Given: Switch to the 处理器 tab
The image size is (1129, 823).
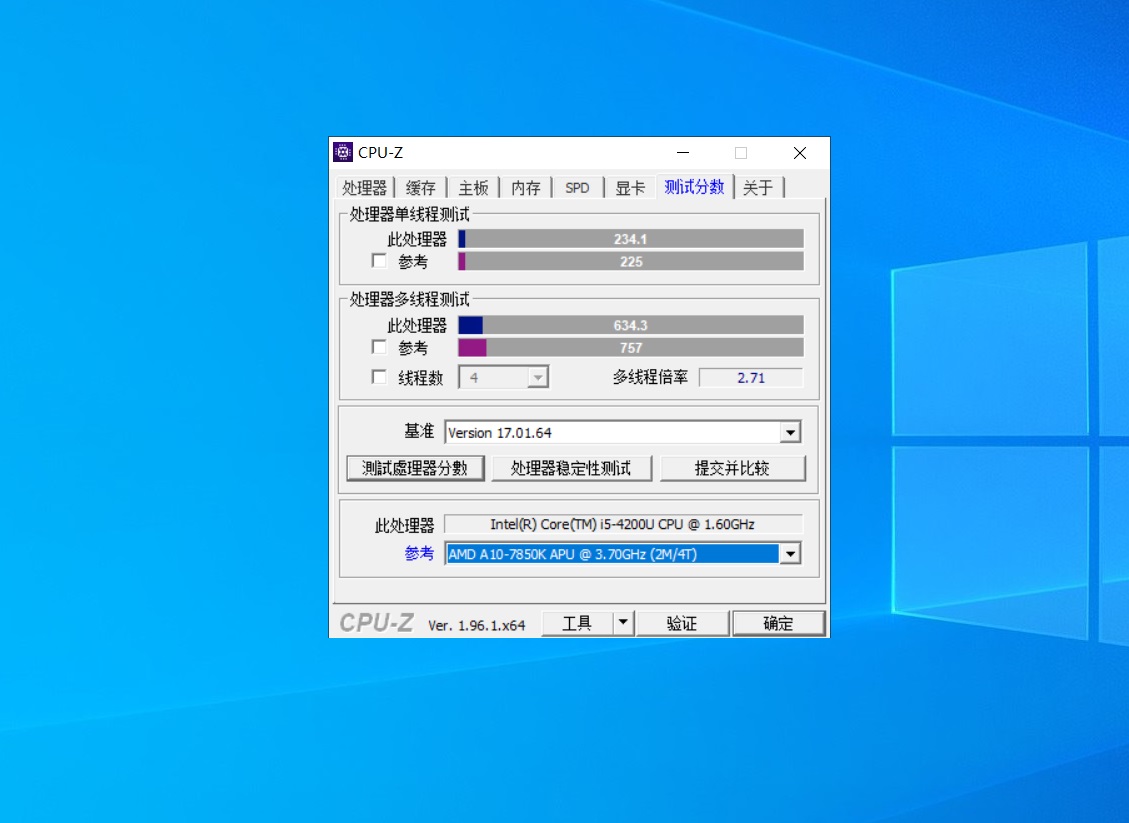Looking at the screenshot, I should 364,188.
